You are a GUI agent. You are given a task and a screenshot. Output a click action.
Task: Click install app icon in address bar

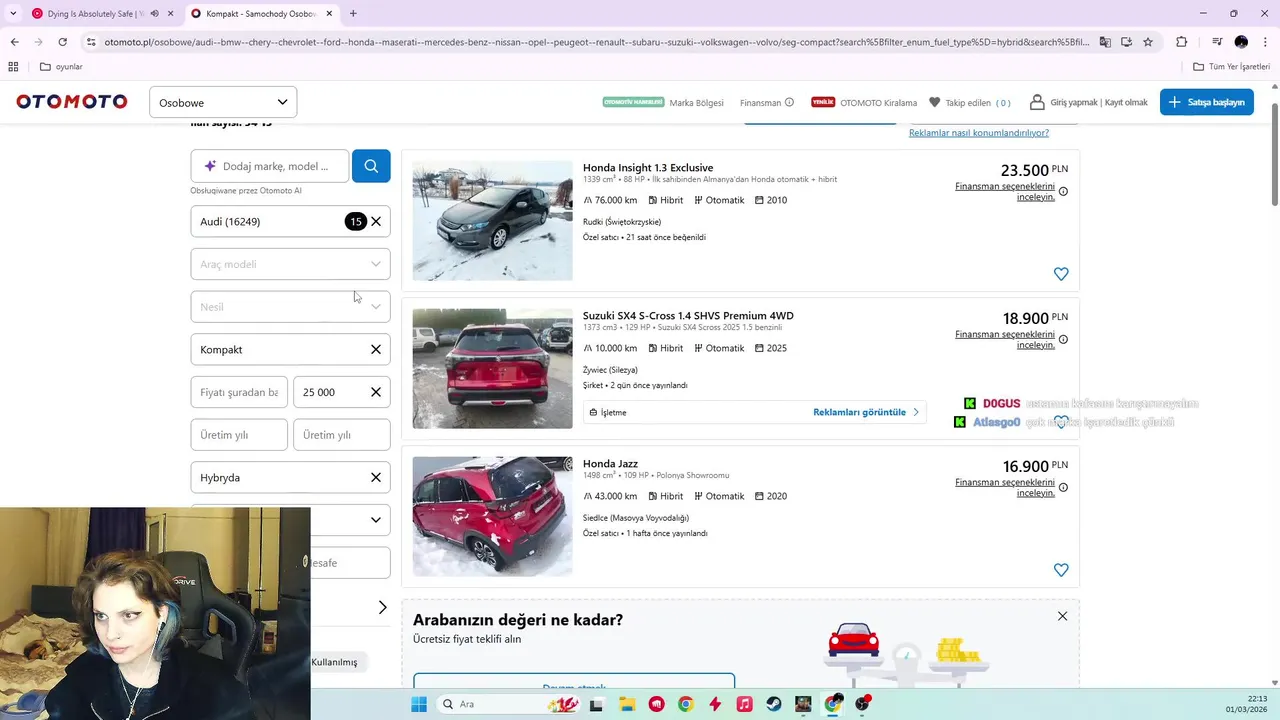1126,42
